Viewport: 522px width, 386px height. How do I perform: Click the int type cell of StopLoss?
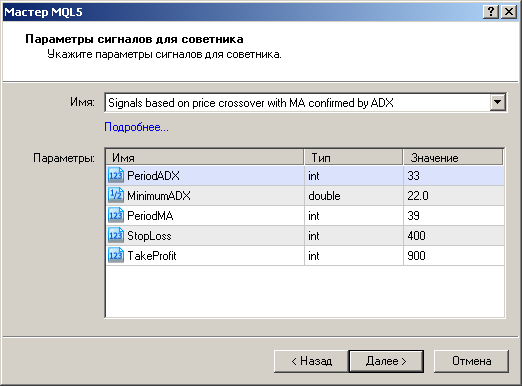coord(354,236)
